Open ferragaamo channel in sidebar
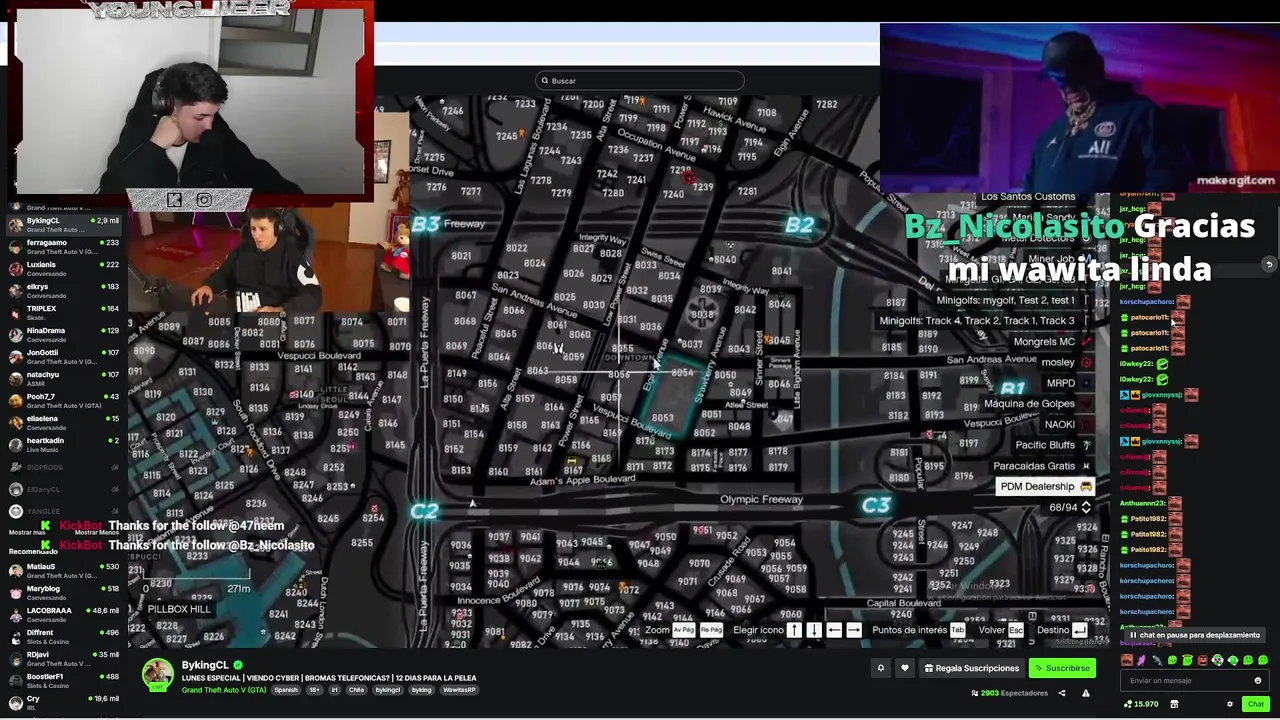This screenshot has height=720, width=1280. (64, 247)
